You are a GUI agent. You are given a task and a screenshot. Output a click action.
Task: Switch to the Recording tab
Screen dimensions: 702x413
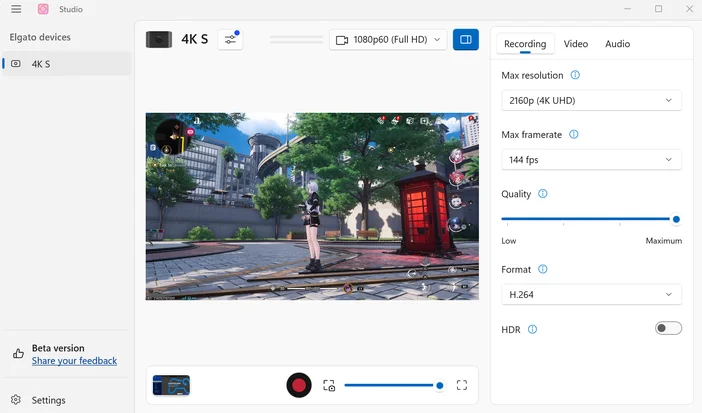pos(525,44)
